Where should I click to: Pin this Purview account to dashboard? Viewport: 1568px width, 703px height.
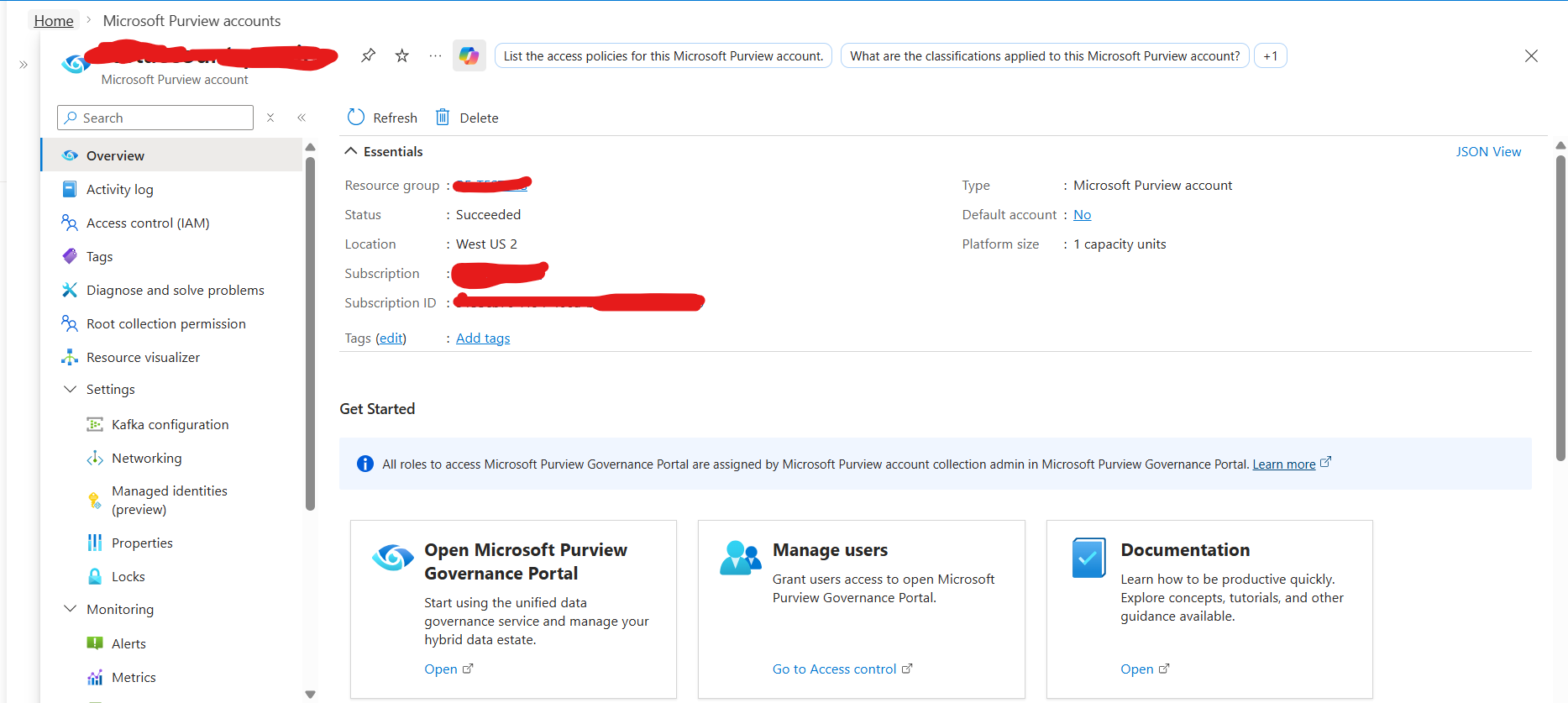(x=368, y=55)
